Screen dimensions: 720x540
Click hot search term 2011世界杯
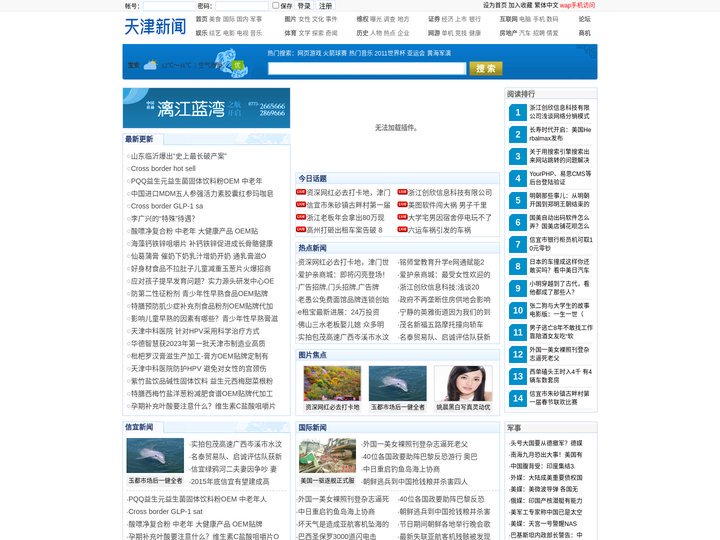click(389, 53)
